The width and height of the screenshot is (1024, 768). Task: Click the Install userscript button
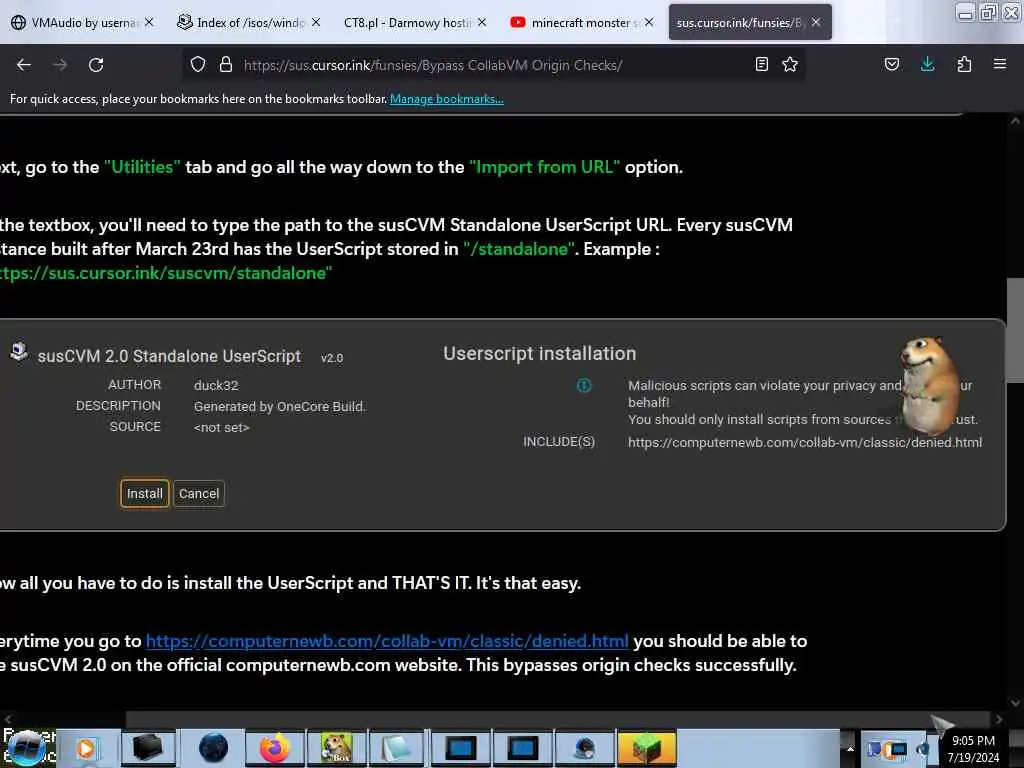tap(144, 494)
